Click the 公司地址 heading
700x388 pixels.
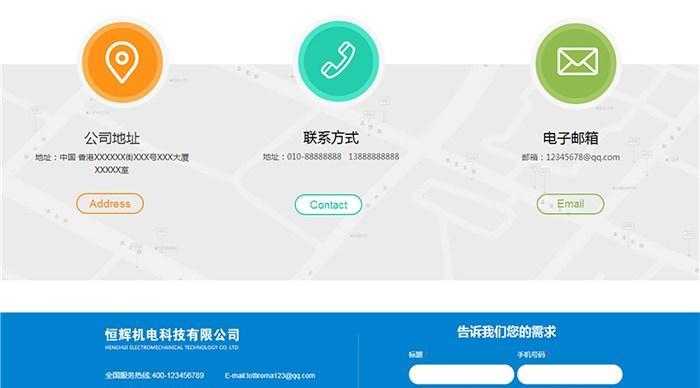click(112, 138)
